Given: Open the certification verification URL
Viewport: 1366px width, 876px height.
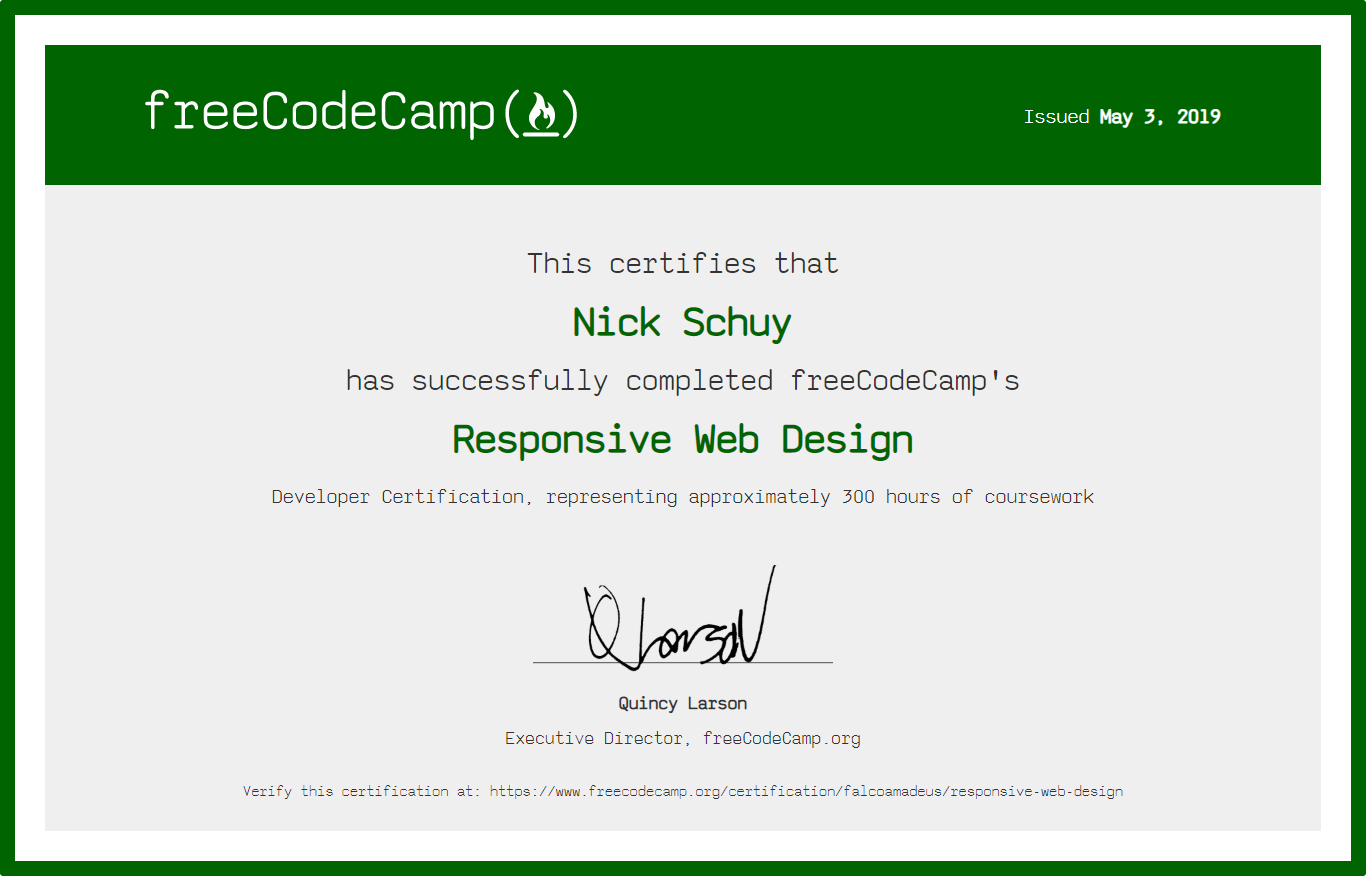Looking at the screenshot, I should tap(806, 791).
